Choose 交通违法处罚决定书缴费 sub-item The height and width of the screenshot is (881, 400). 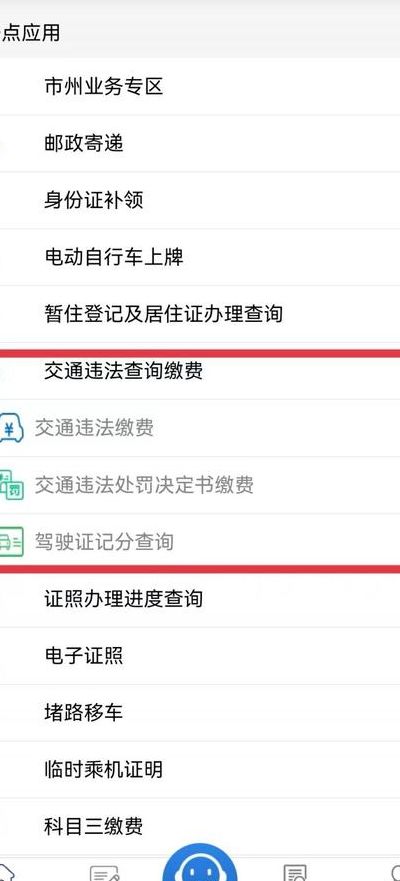[x=200, y=485]
